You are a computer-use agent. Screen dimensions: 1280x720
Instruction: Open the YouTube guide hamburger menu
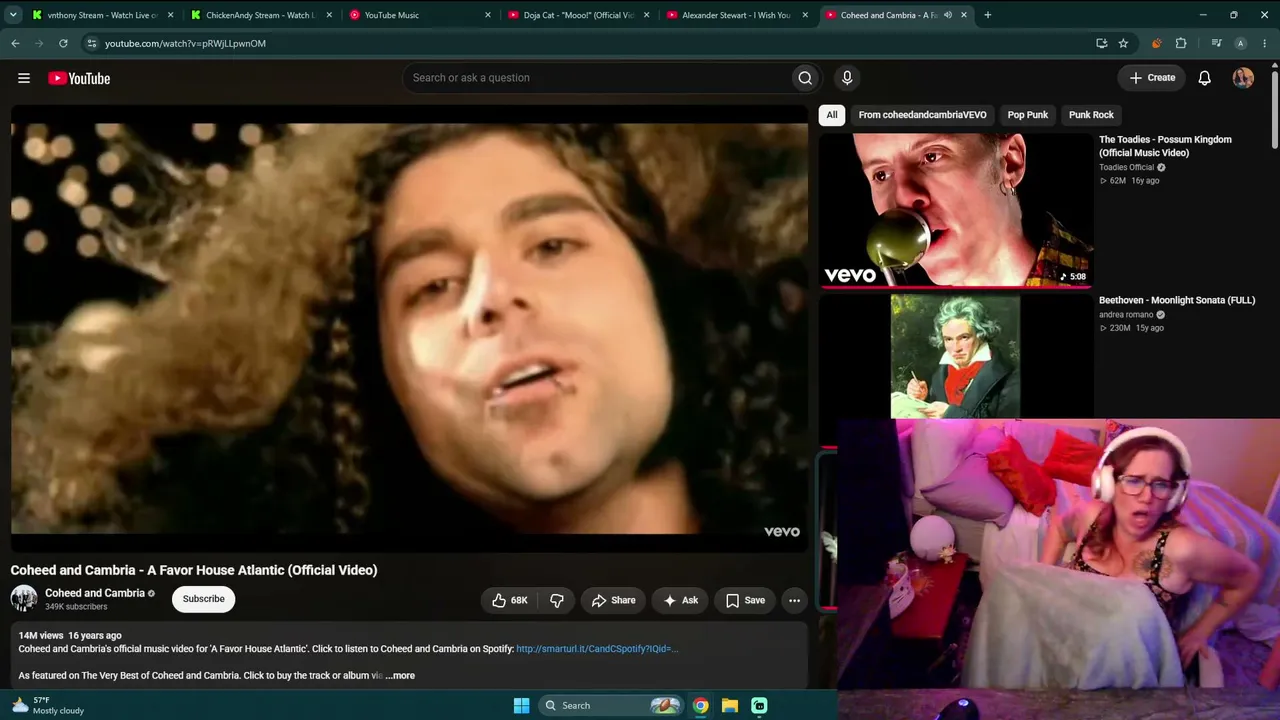click(x=24, y=78)
